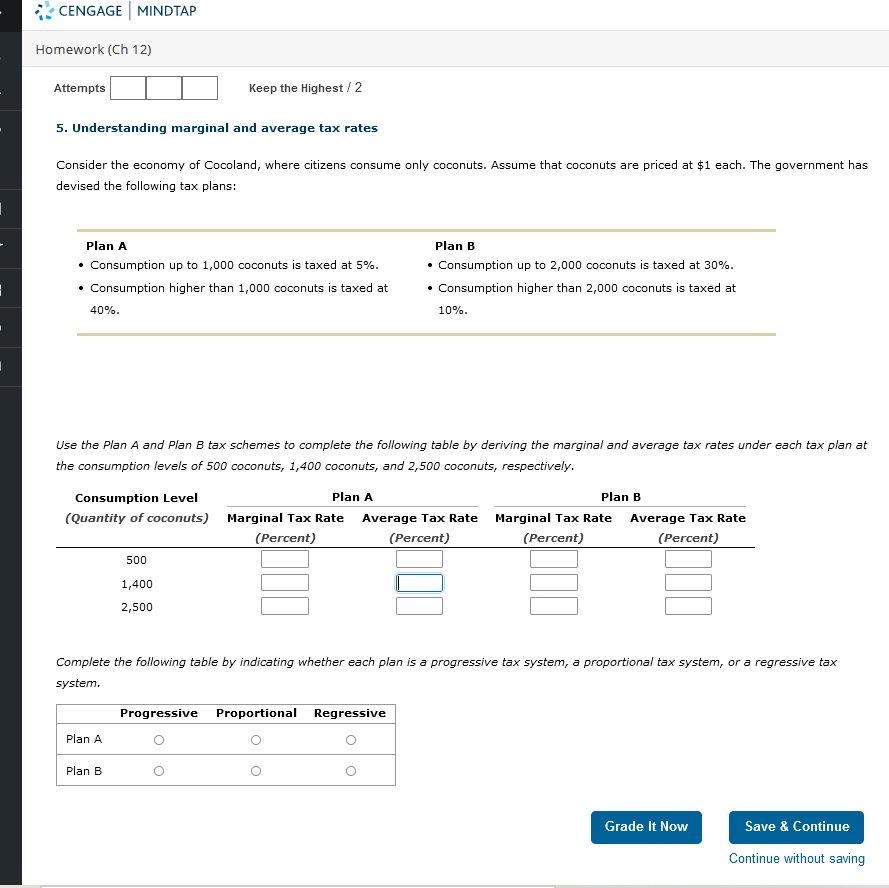Click Plan A average tax rate field for 2,500 coconuts
The image size is (889, 888).
419,605
